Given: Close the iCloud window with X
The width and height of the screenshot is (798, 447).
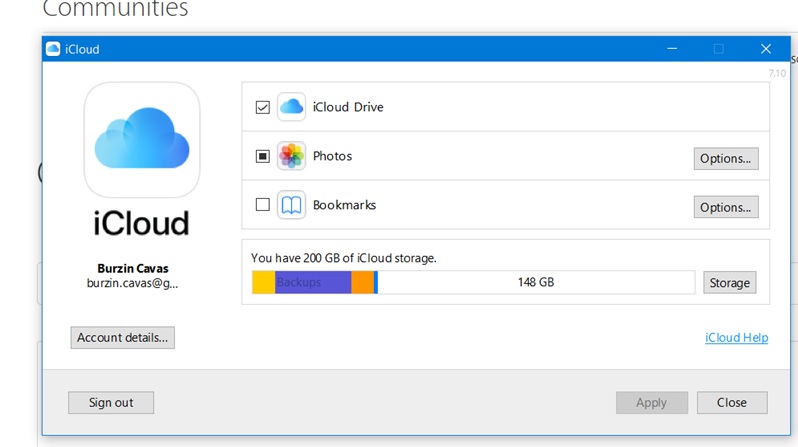Looking at the screenshot, I should point(766,49).
